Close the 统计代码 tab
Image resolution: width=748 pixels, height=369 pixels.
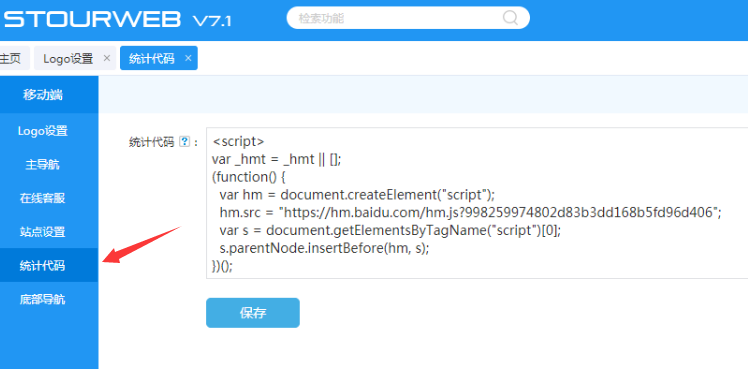(x=188, y=58)
